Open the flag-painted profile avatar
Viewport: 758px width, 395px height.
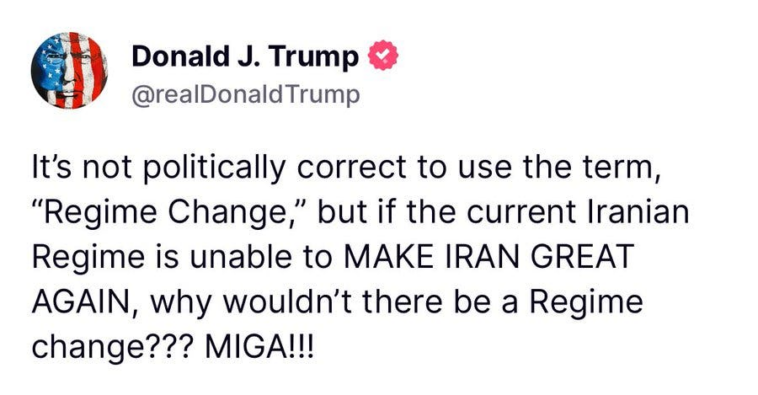point(69,71)
